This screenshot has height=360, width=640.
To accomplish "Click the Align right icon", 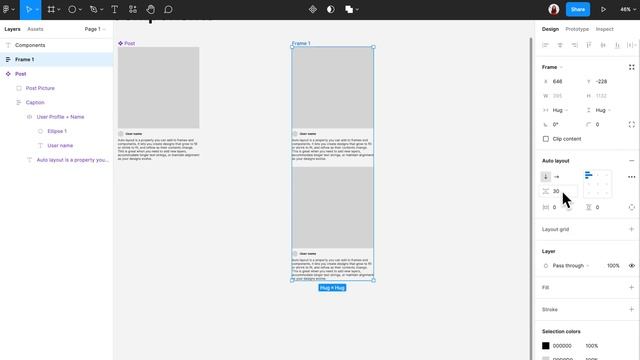I will tap(574, 45).
